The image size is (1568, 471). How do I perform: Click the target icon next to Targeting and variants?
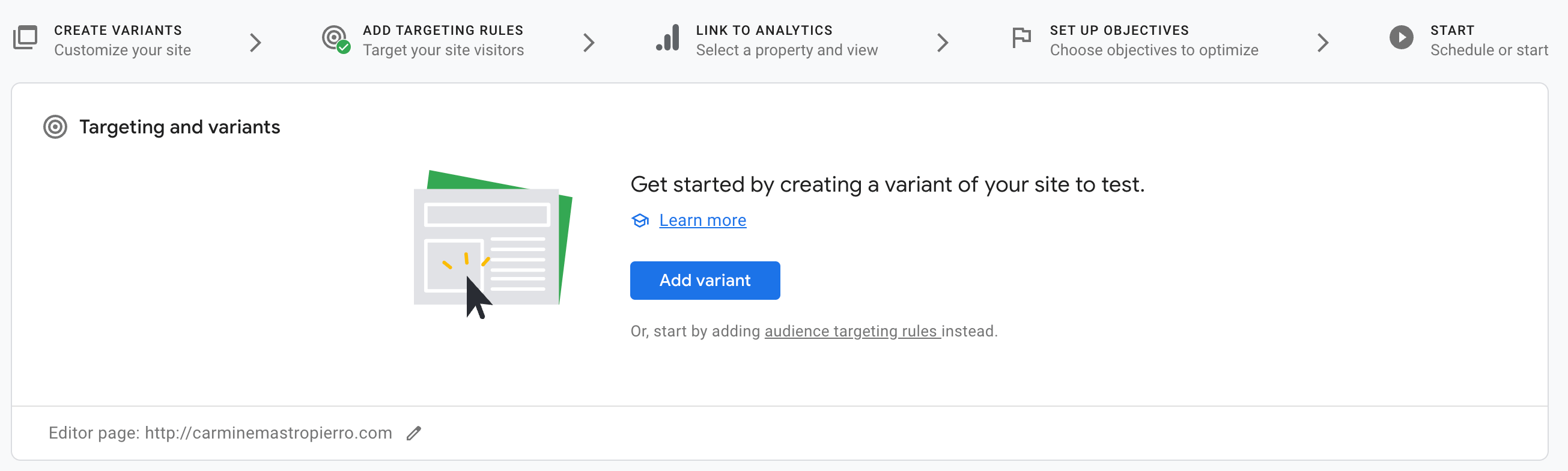[55, 127]
